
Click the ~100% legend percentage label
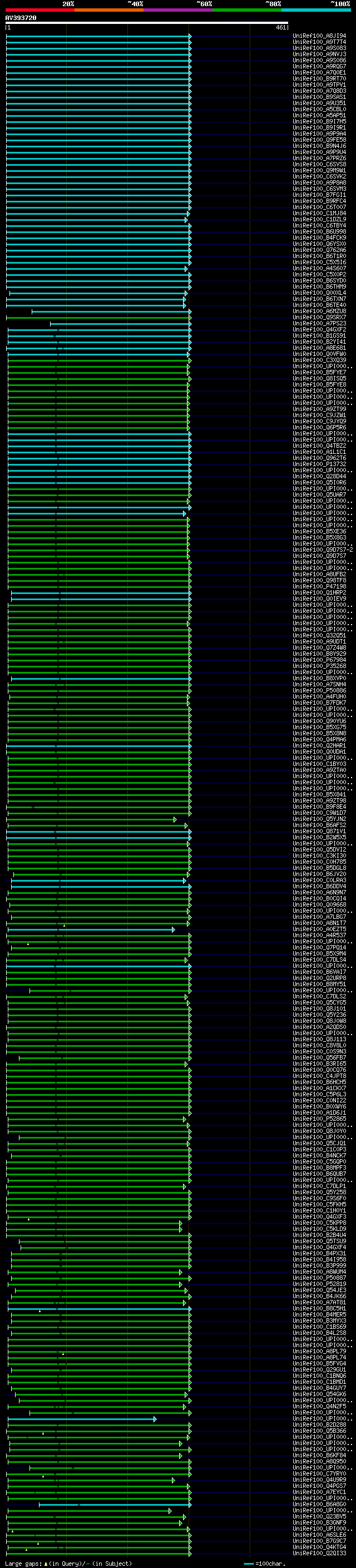tap(340, 4)
